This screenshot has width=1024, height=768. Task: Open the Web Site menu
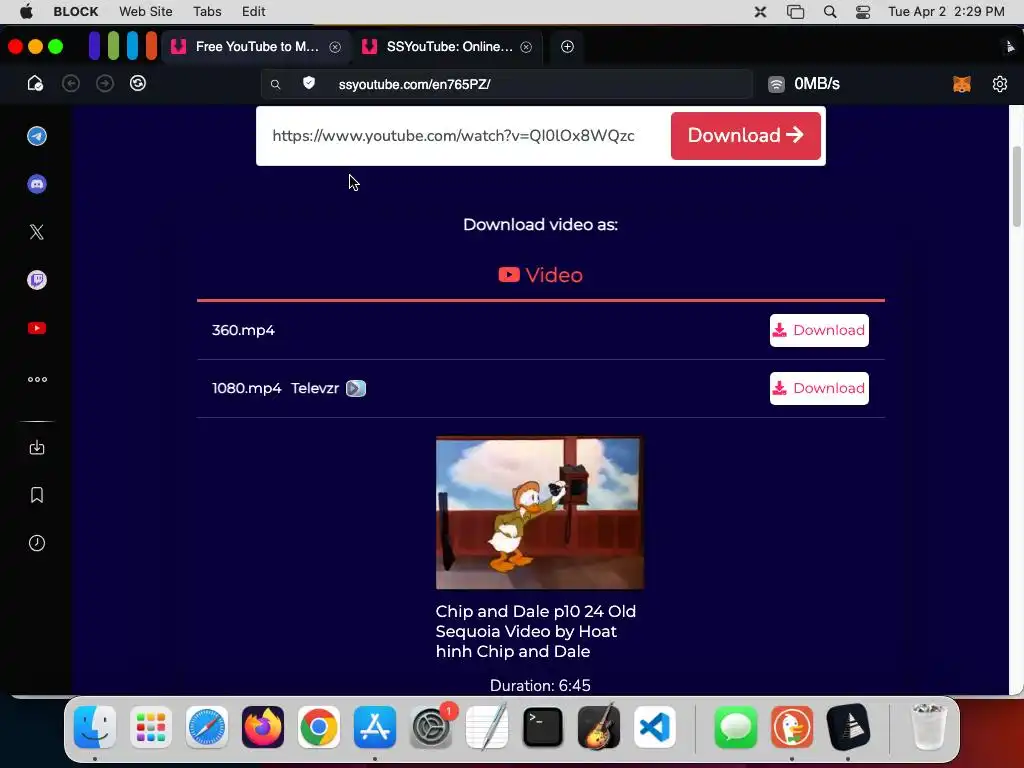(146, 12)
